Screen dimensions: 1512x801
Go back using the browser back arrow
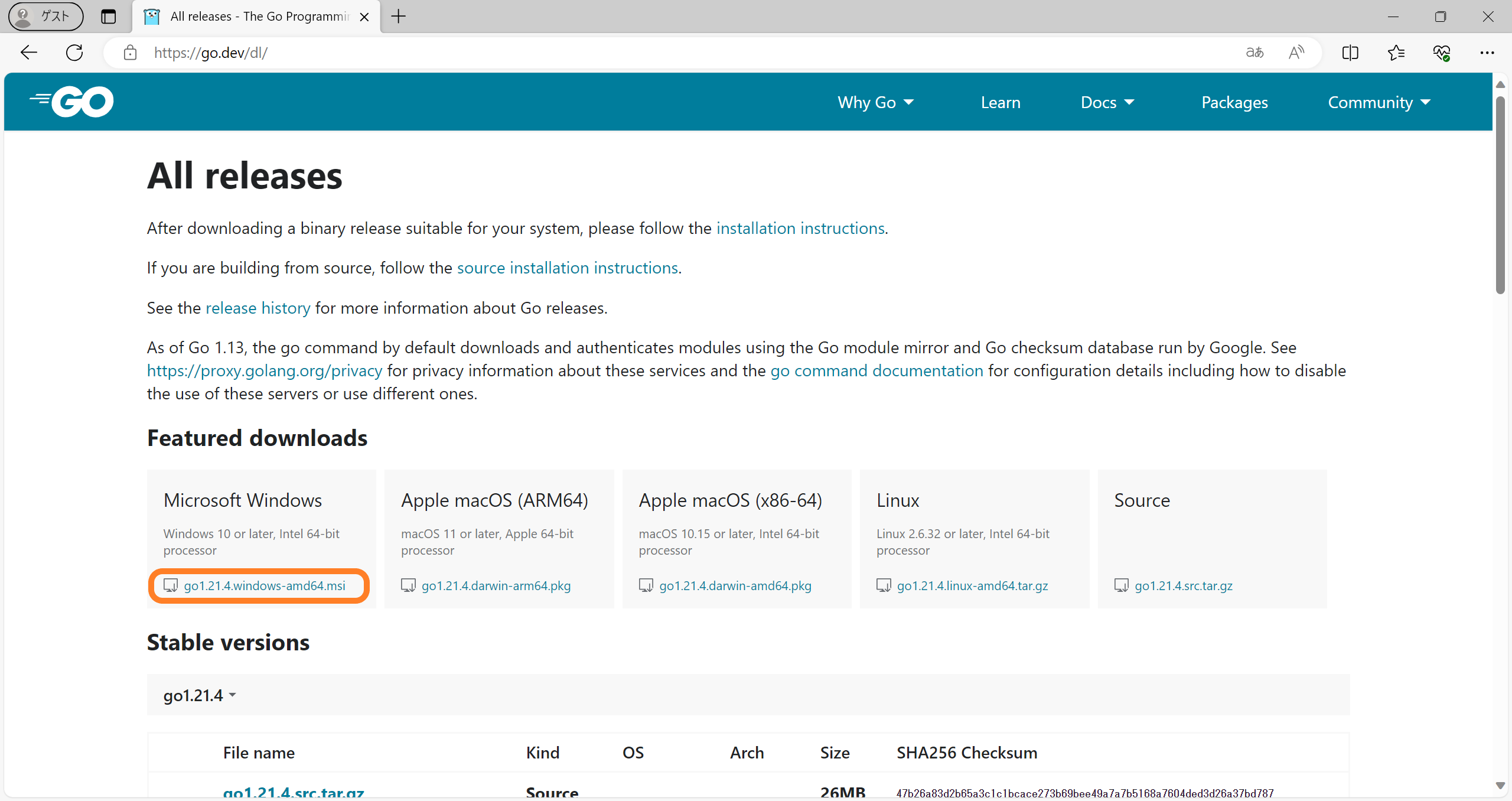coord(28,53)
